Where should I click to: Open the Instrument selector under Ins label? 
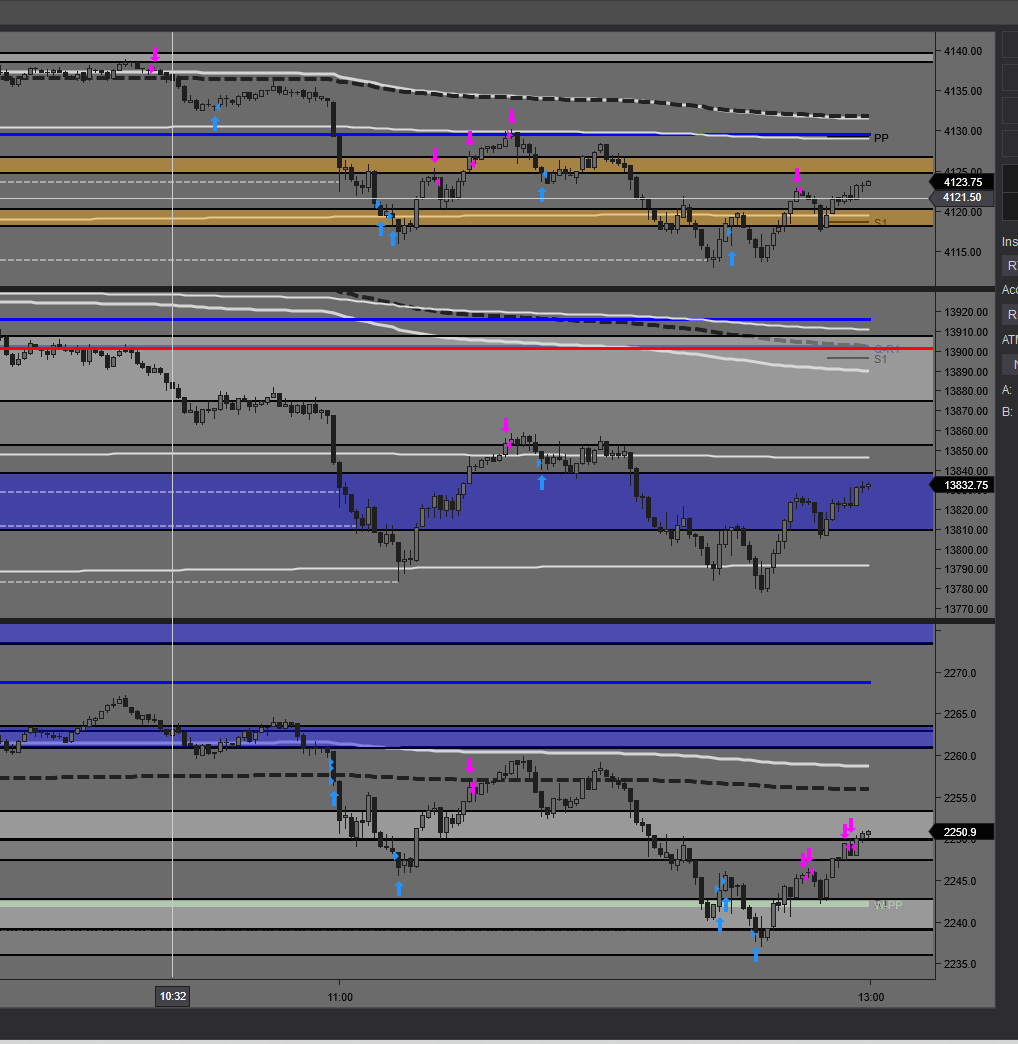tap(1011, 266)
